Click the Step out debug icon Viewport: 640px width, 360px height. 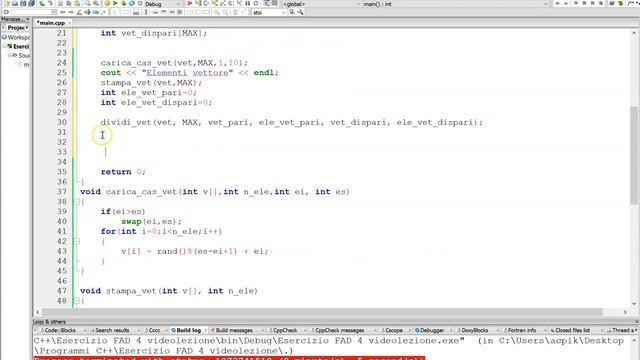223,3
